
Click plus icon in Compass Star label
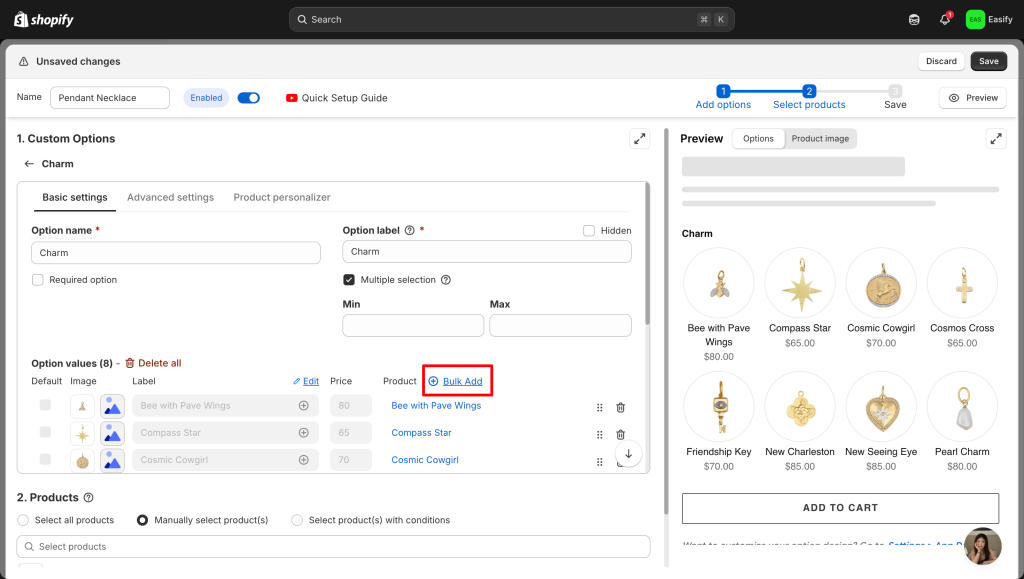[303, 433]
